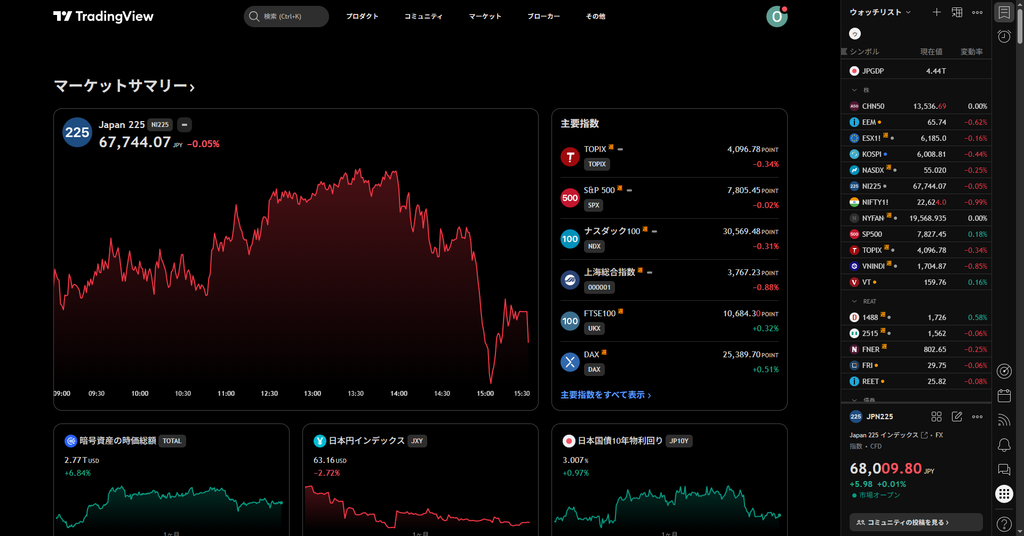
Task: Click the Shanghai Composite index logo icon
Action: tap(570, 280)
